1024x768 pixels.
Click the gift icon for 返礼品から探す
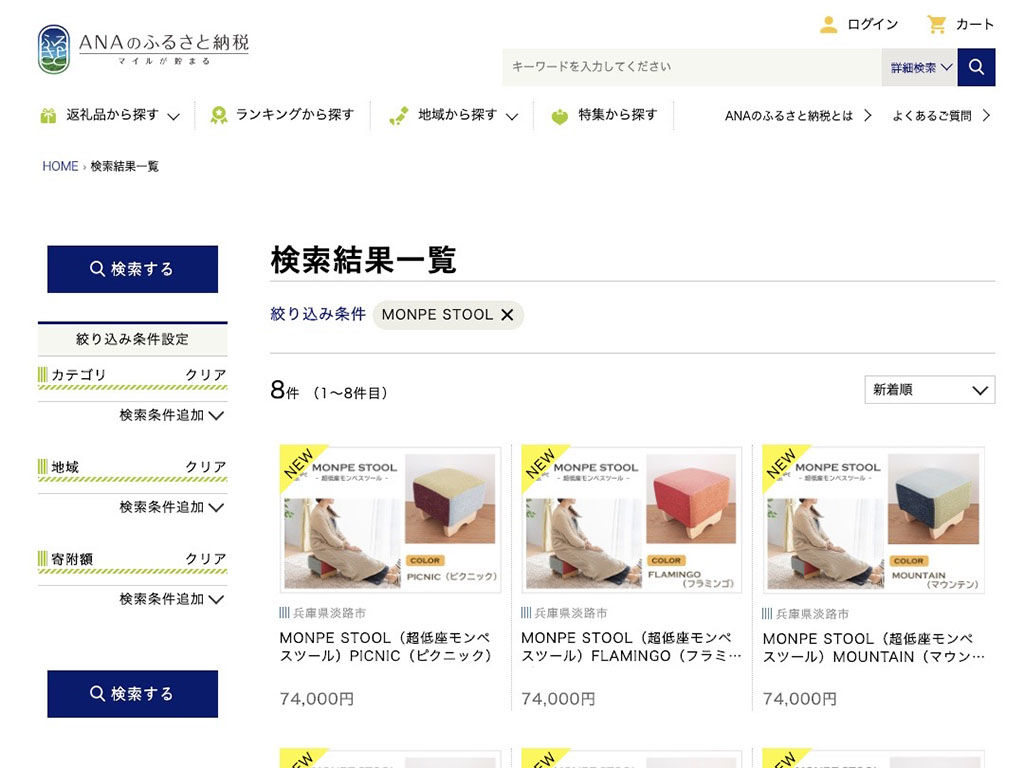(48, 116)
